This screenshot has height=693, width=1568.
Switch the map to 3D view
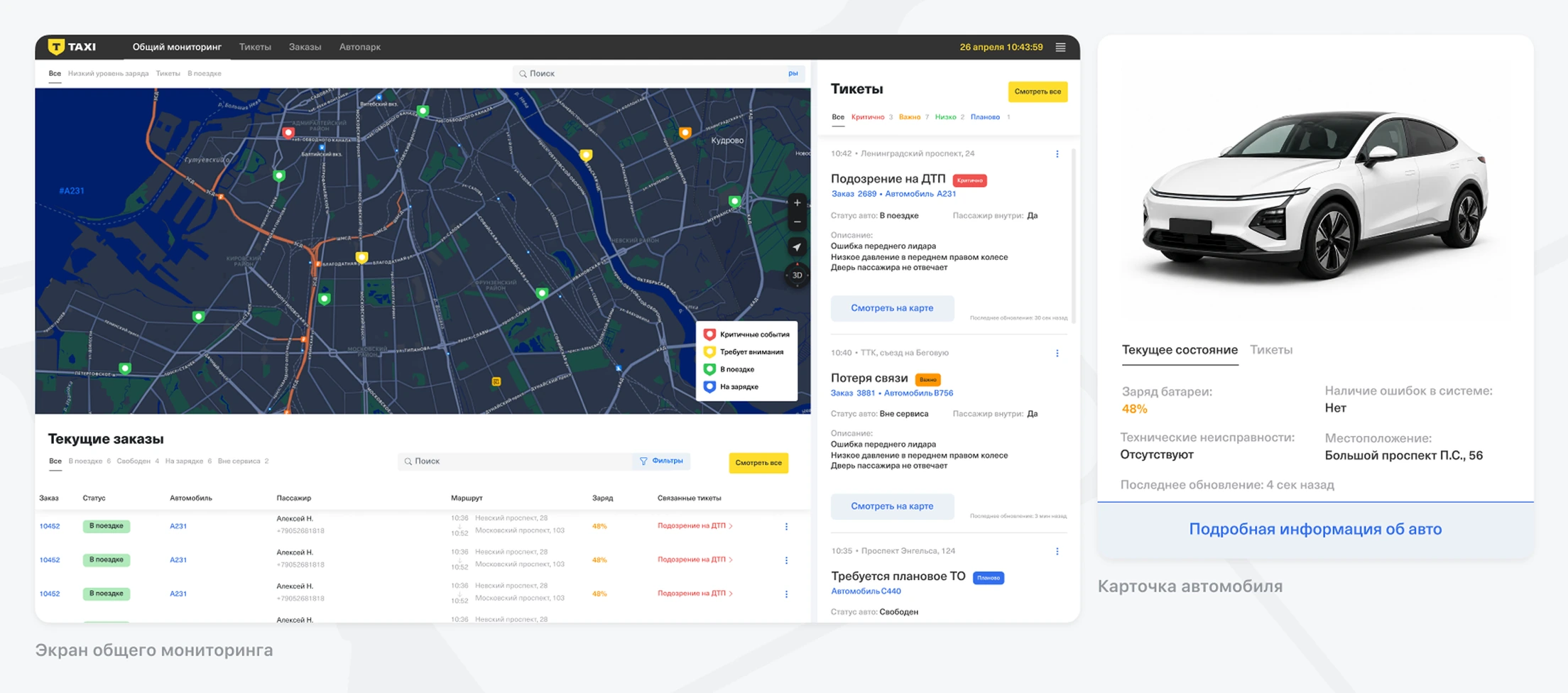(797, 275)
